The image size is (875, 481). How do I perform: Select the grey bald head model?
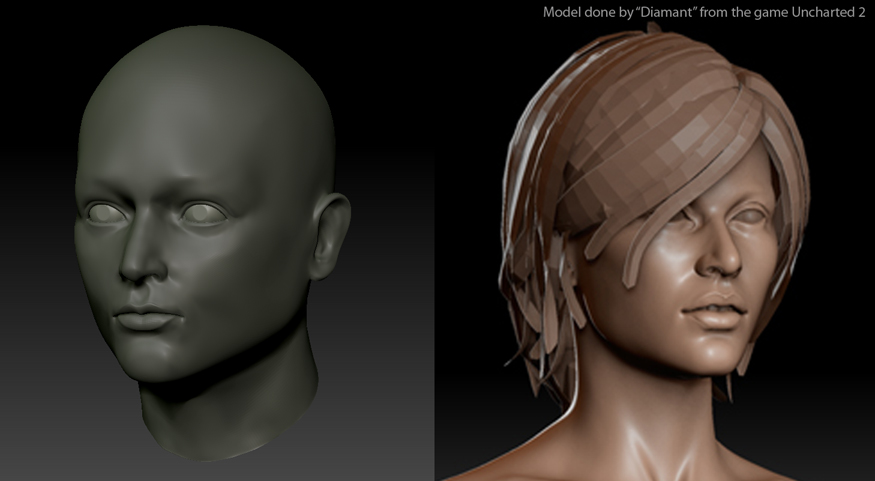[212, 243]
